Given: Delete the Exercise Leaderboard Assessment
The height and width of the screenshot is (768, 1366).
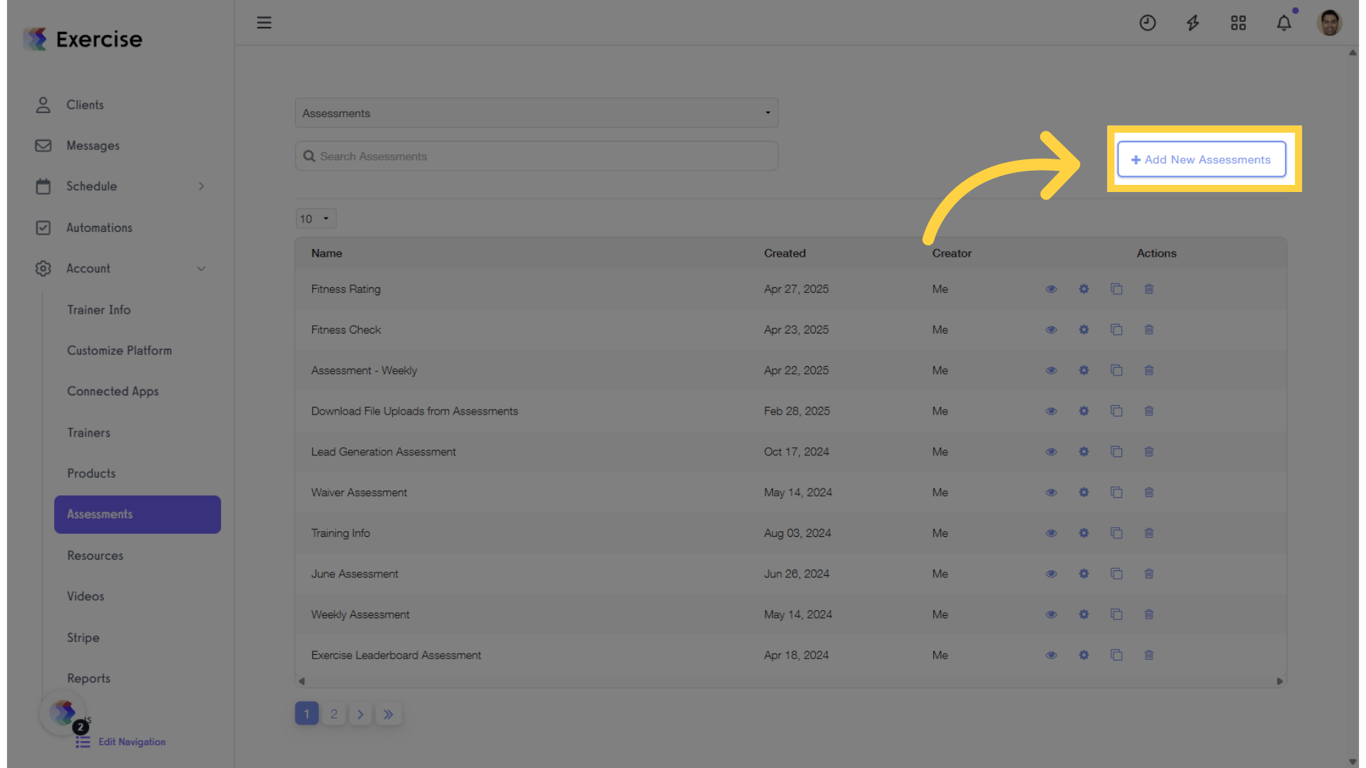Looking at the screenshot, I should pos(1149,655).
